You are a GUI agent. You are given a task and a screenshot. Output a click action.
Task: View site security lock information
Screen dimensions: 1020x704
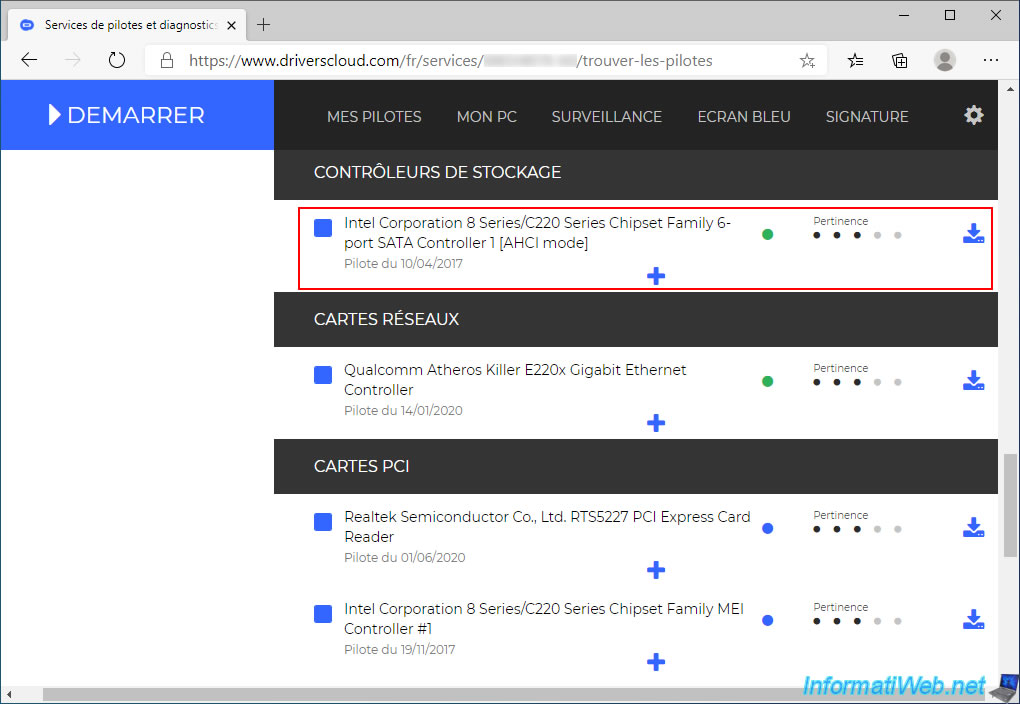point(167,61)
